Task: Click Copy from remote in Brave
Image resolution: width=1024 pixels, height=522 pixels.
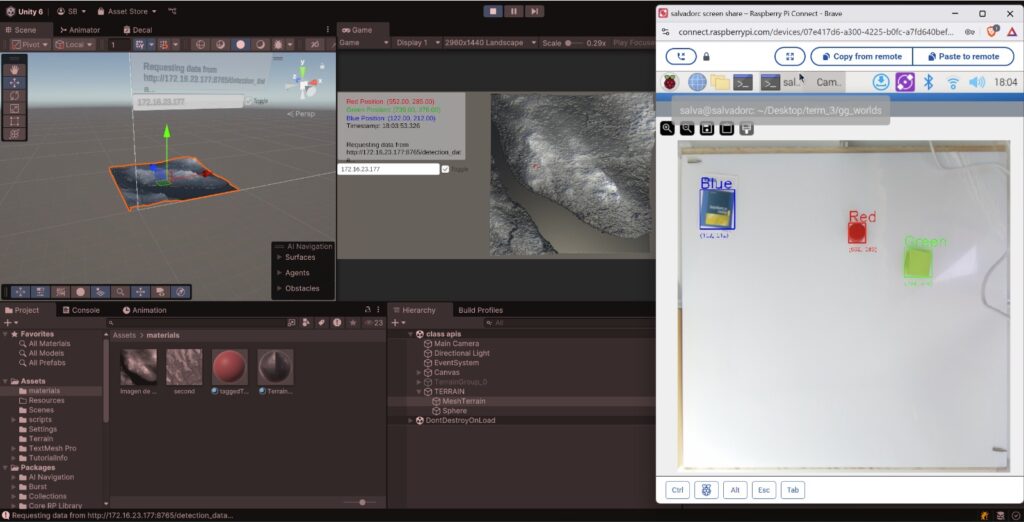Action: [861, 57]
